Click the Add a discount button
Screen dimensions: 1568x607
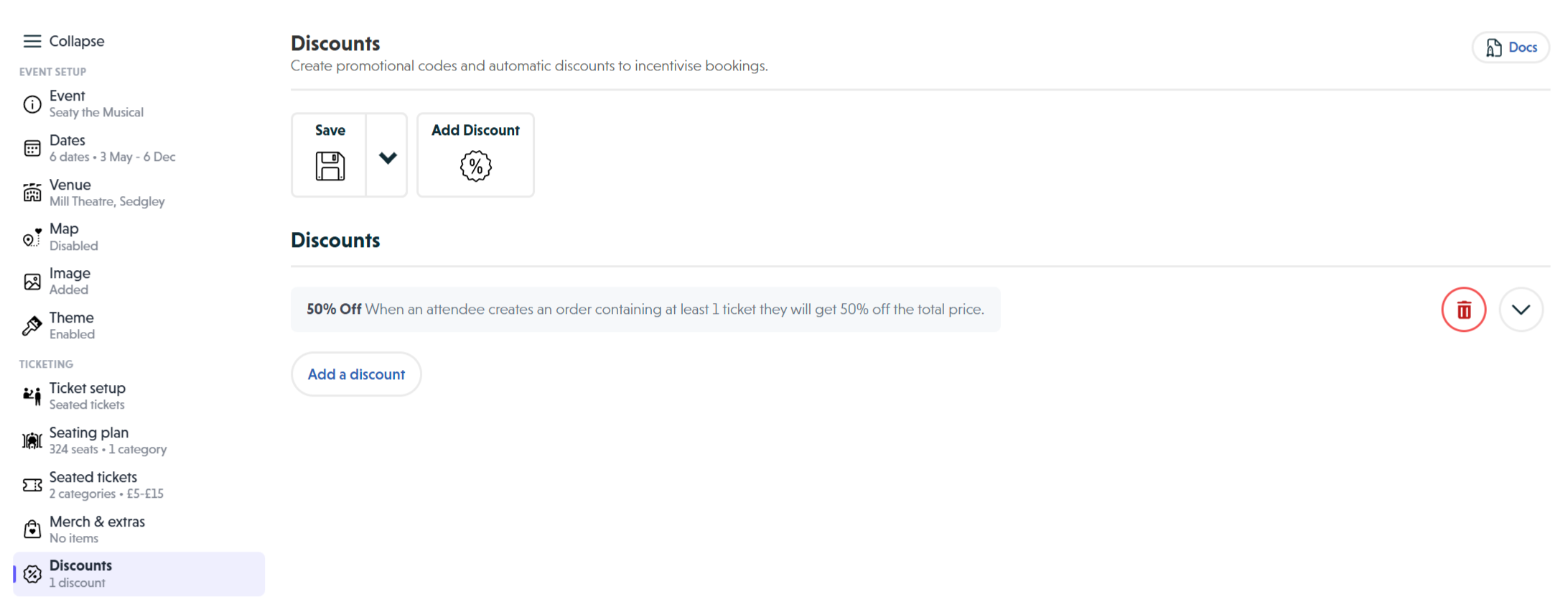[356, 374]
